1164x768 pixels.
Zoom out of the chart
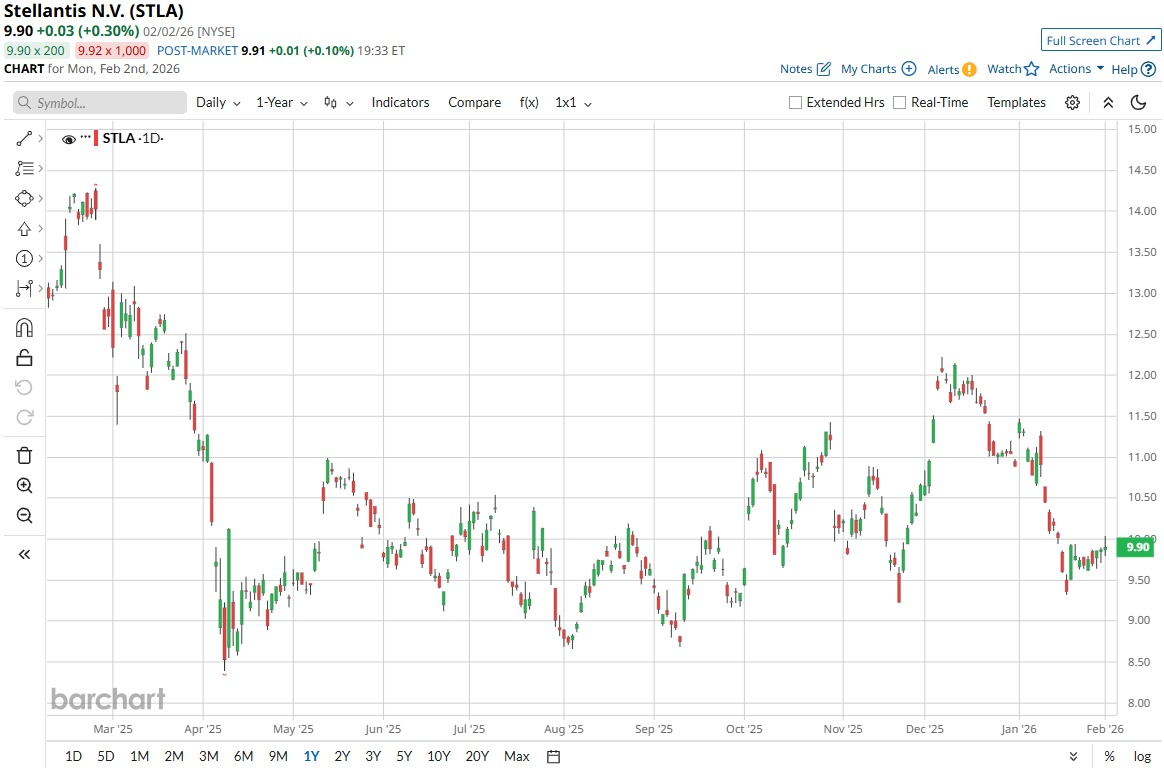(x=24, y=515)
